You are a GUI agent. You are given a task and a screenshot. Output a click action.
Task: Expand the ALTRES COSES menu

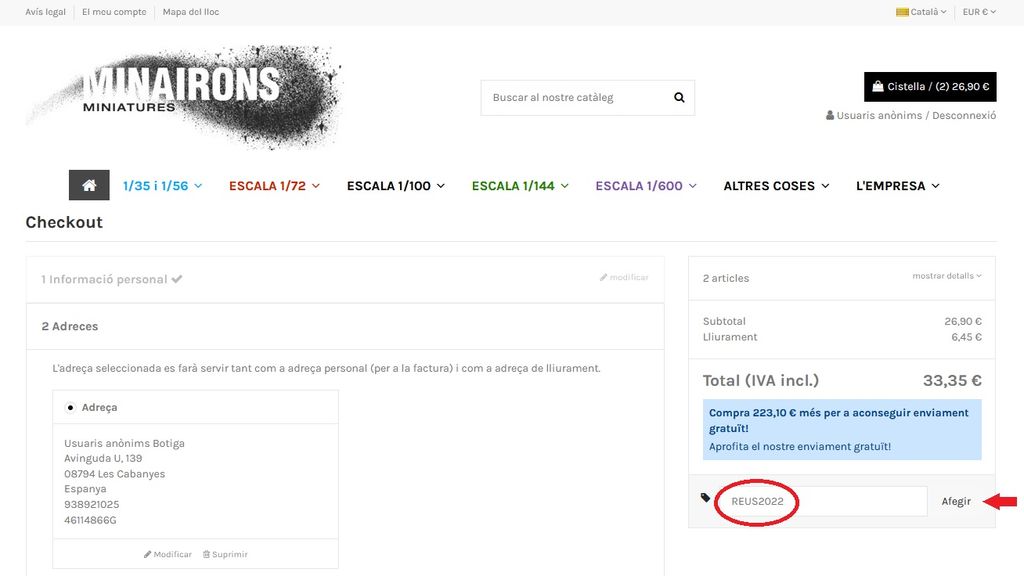pos(776,185)
